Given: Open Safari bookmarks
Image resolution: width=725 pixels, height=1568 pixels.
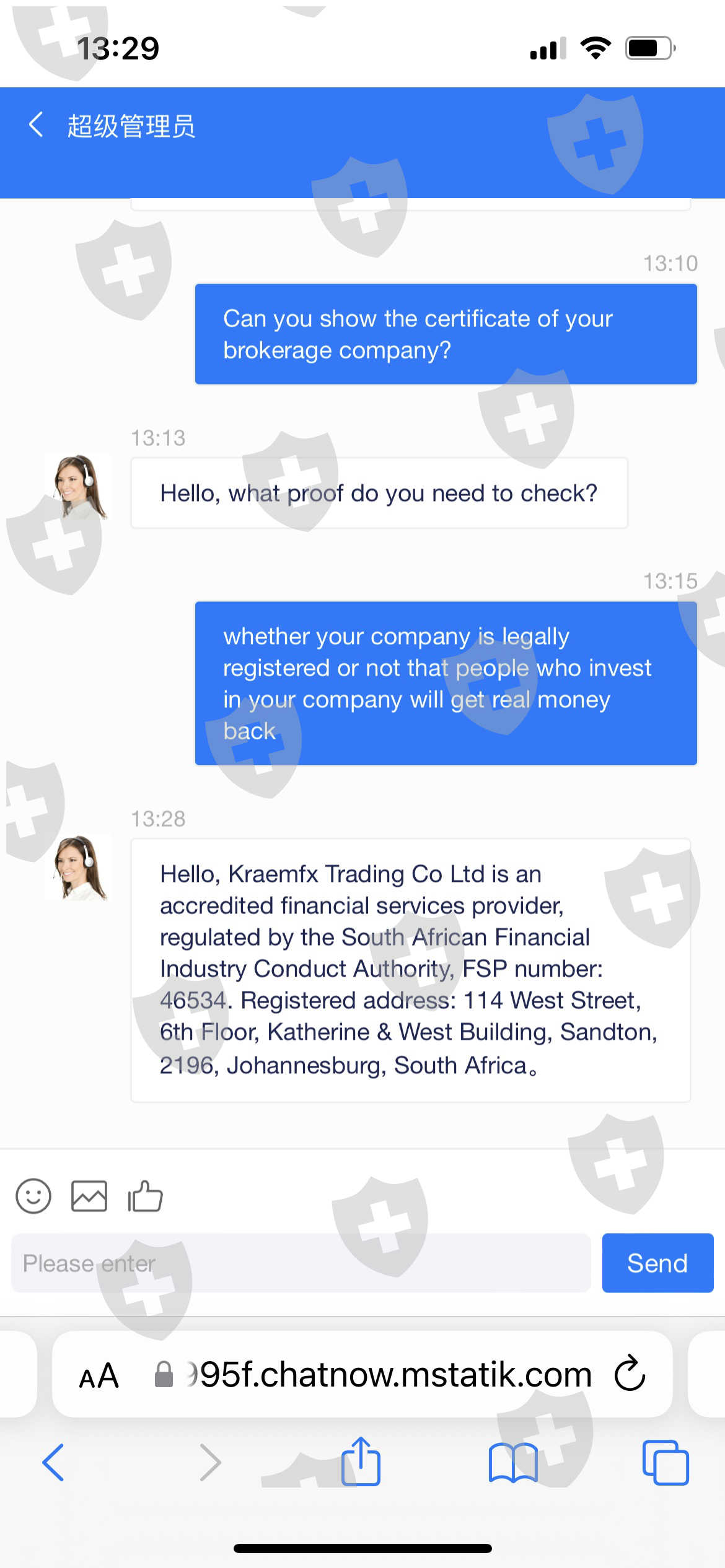Looking at the screenshot, I should coord(512,1462).
